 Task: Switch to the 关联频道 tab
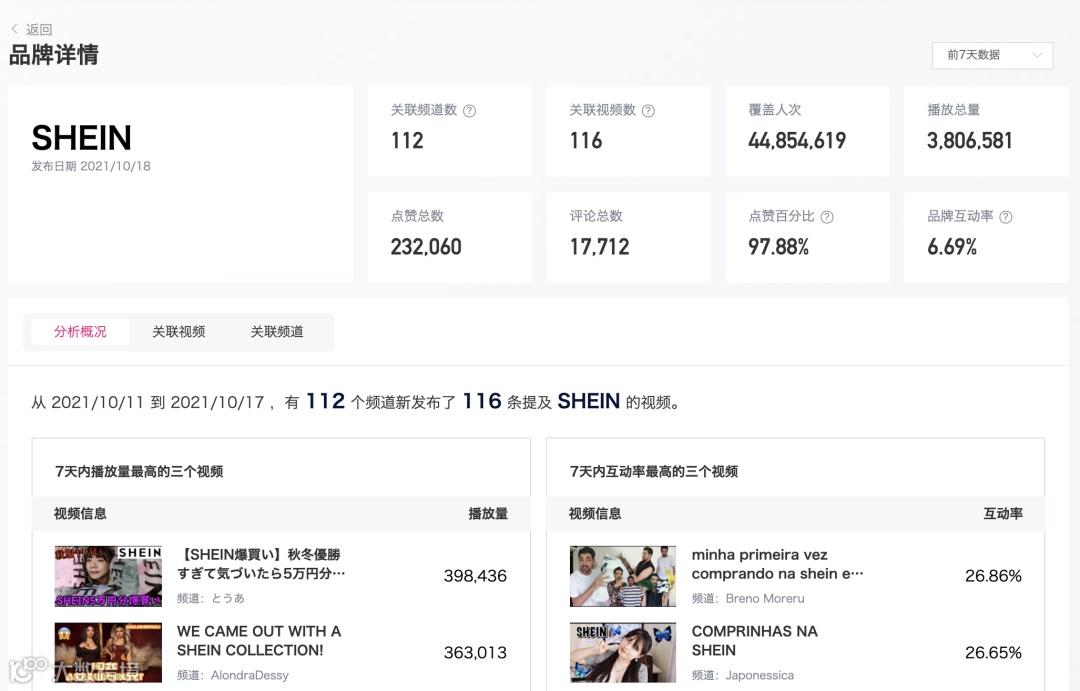click(x=277, y=332)
